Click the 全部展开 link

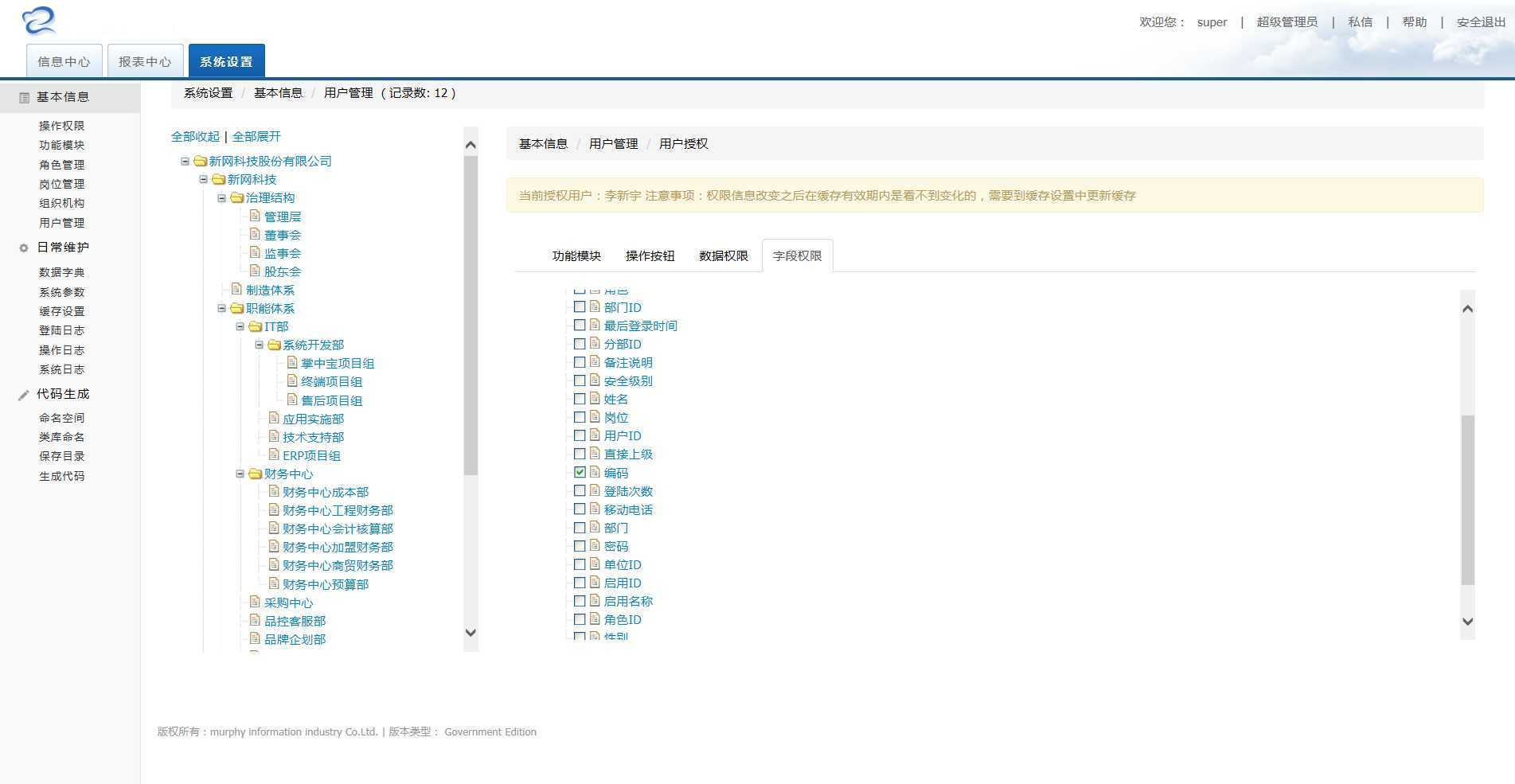(256, 136)
